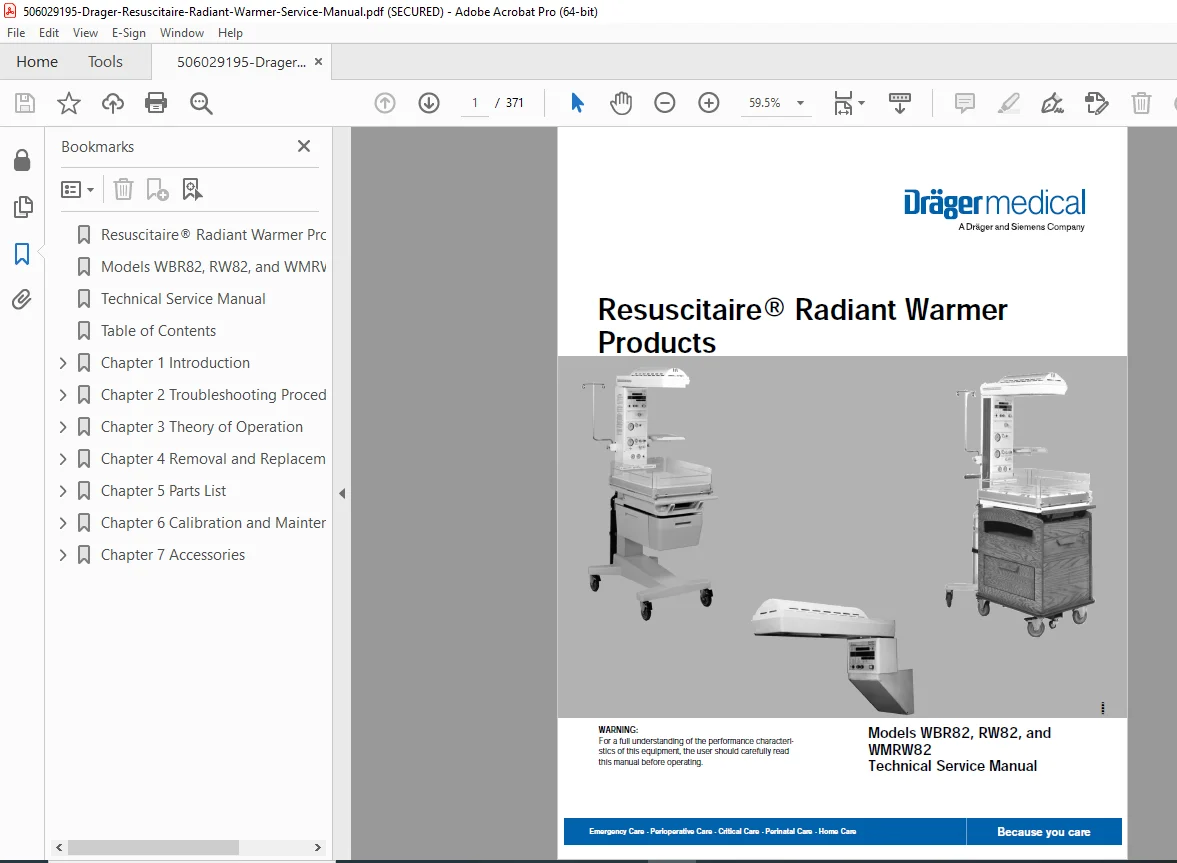The height and width of the screenshot is (863, 1177).
Task: Click the stamp/send for signature icon
Action: (x=1097, y=103)
